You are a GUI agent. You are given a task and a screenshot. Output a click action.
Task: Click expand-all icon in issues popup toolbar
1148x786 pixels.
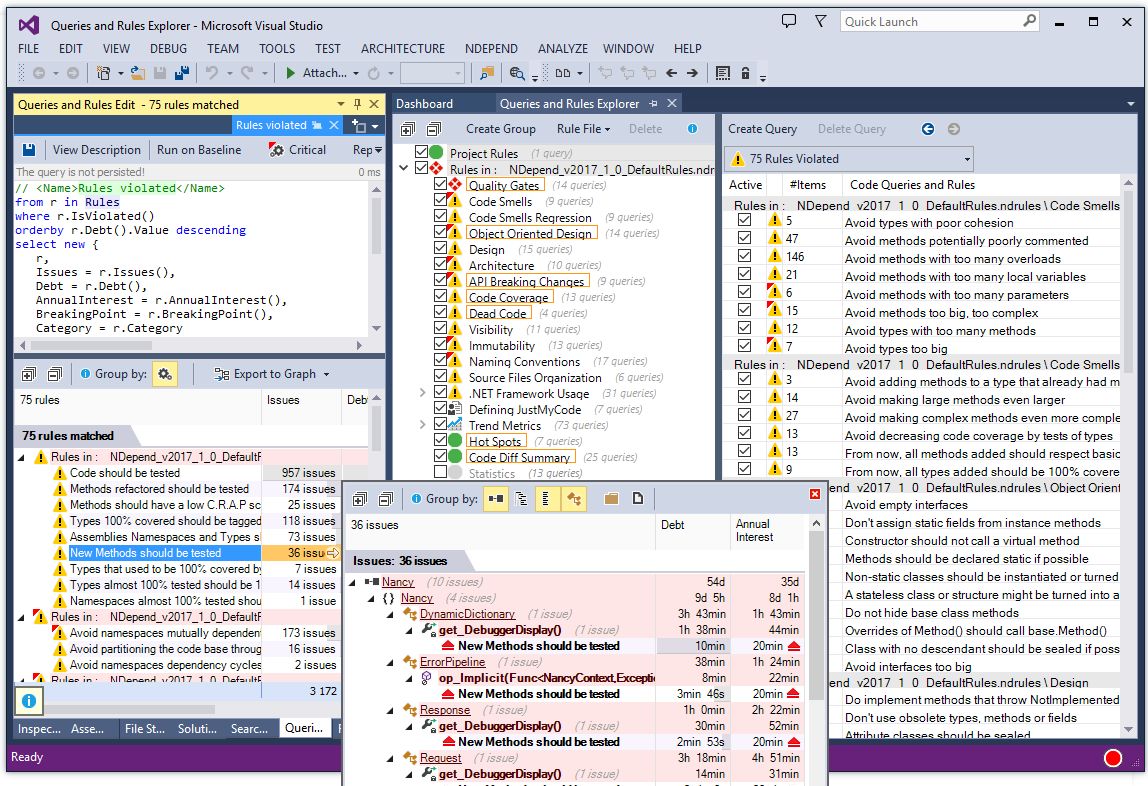click(359, 499)
